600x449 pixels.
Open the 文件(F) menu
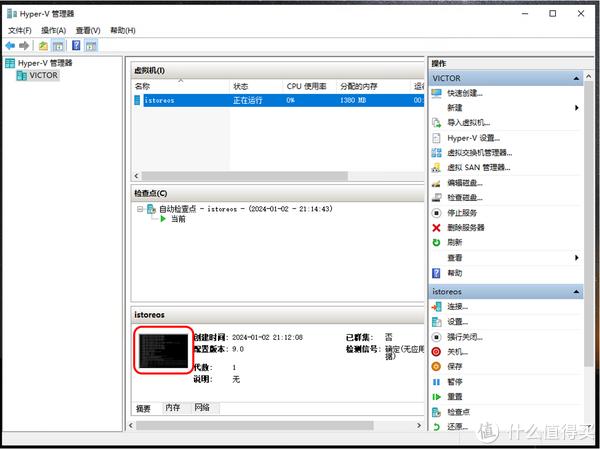coord(20,30)
